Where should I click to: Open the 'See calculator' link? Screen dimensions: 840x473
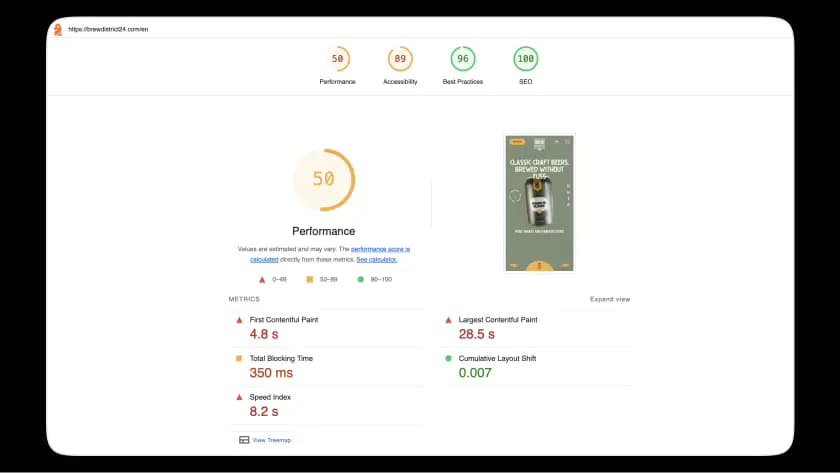[377, 259]
